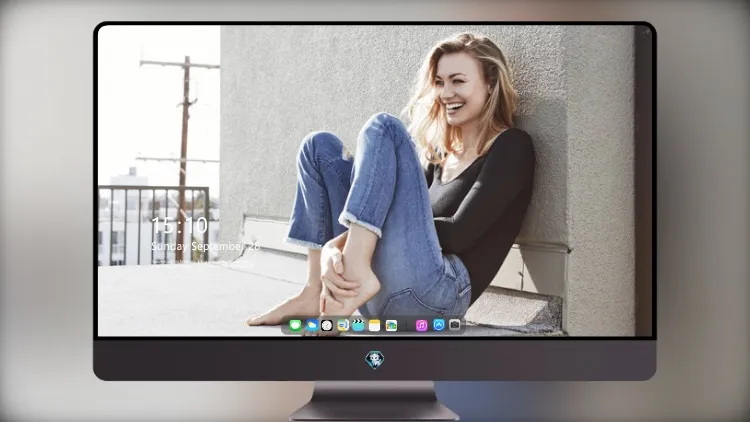The height and width of the screenshot is (422, 750).
Task: Click the Sunday September 28 date text
Action: tap(206, 246)
